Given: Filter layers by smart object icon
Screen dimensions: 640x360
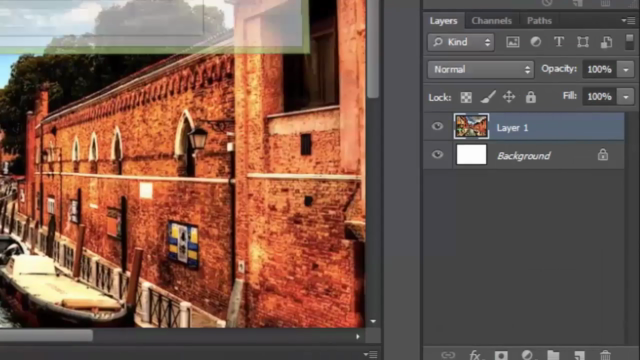Looking at the screenshot, I should coord(607,42).
